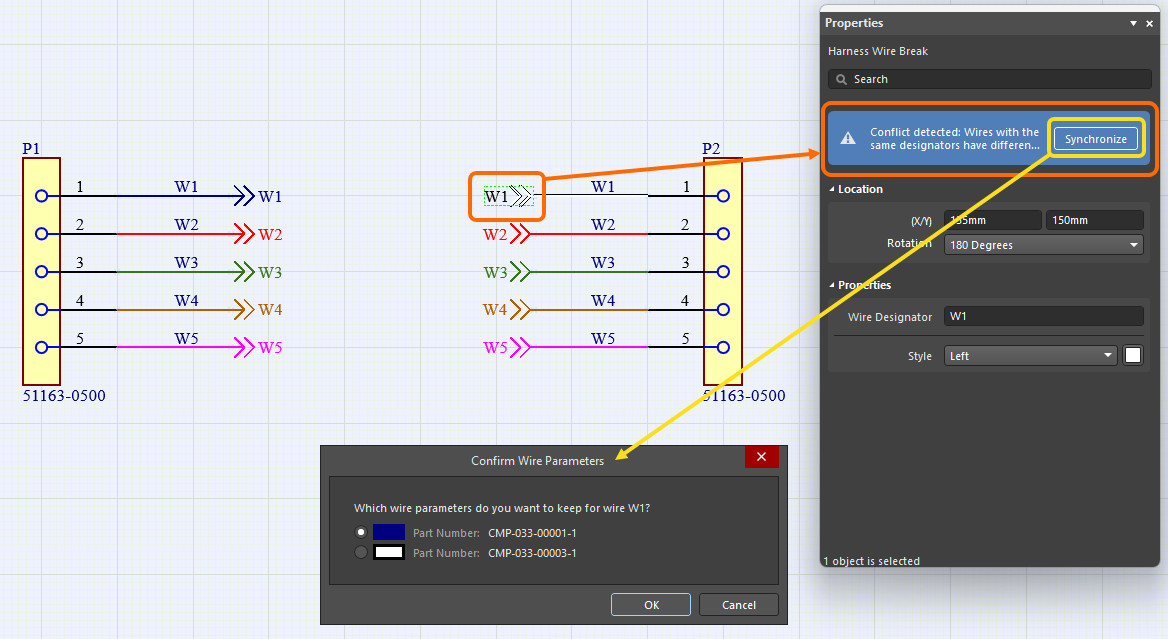Click the 51163-0500 label under P2
This screenshot has width=1168, height=639.
[744, 395]
